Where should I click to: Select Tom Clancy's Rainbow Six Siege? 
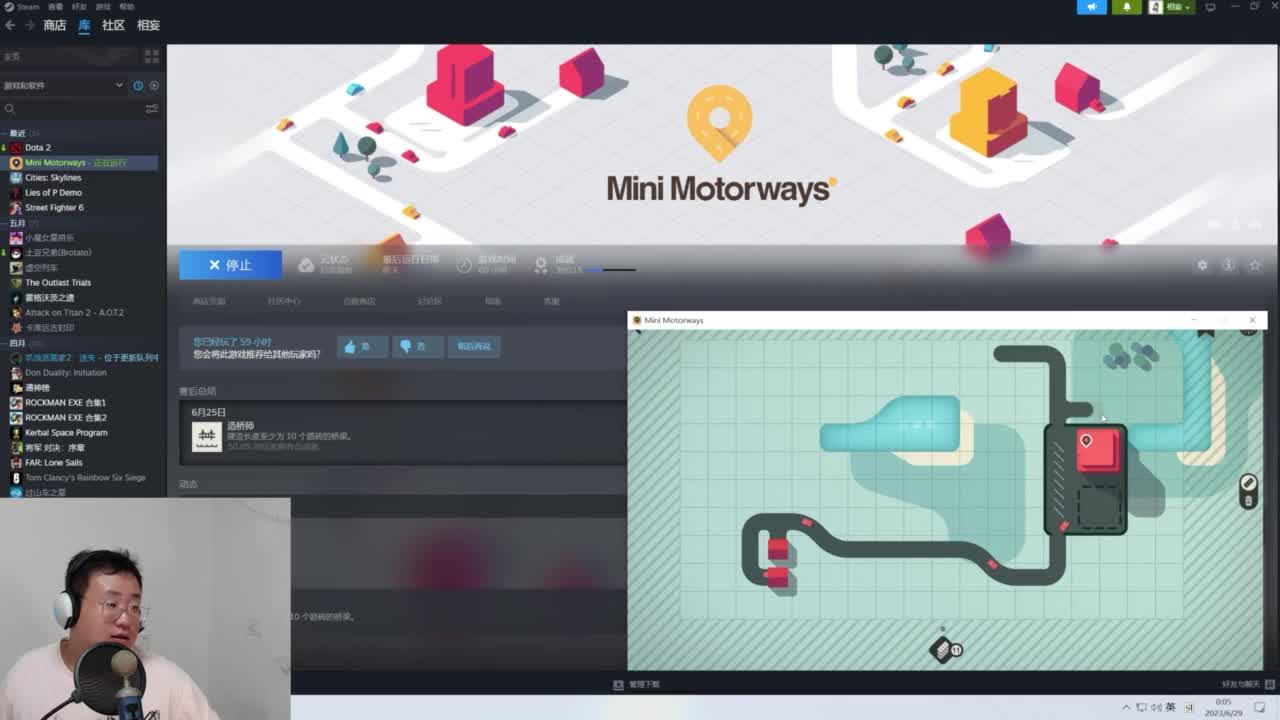[85, 478]
